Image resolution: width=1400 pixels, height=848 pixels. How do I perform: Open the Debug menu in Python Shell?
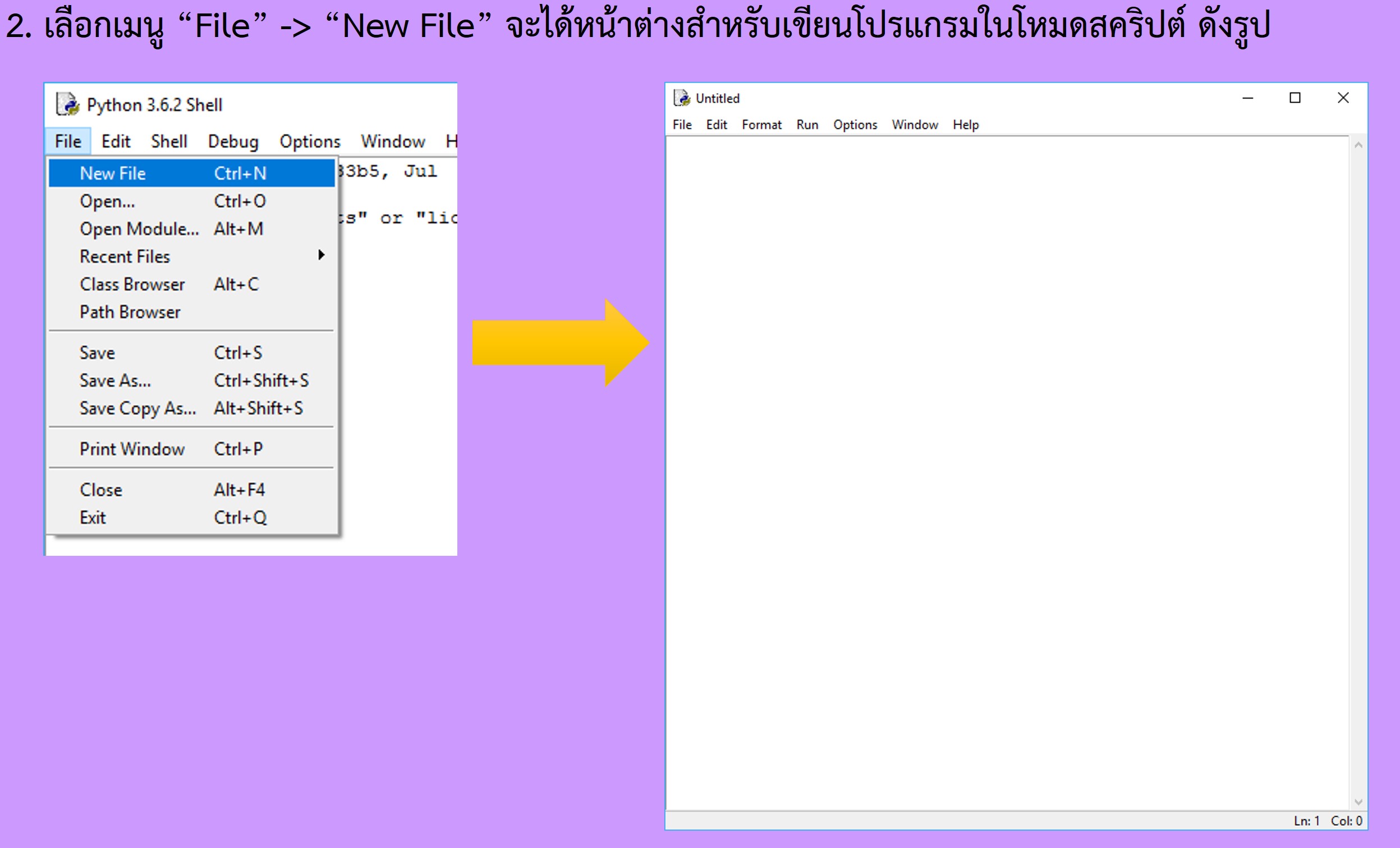[x=233, y=141]
